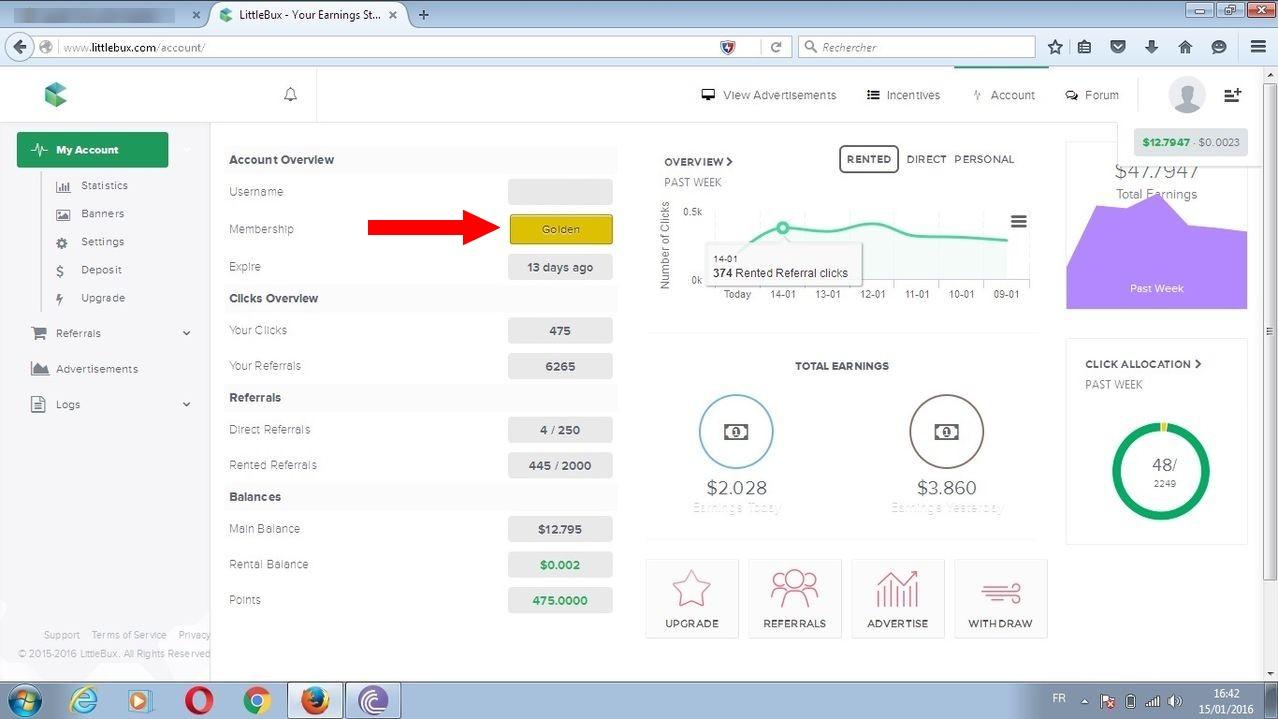Open the user avatar profile
Screen dimensions: 1278x719
[x=1187, y=95]
